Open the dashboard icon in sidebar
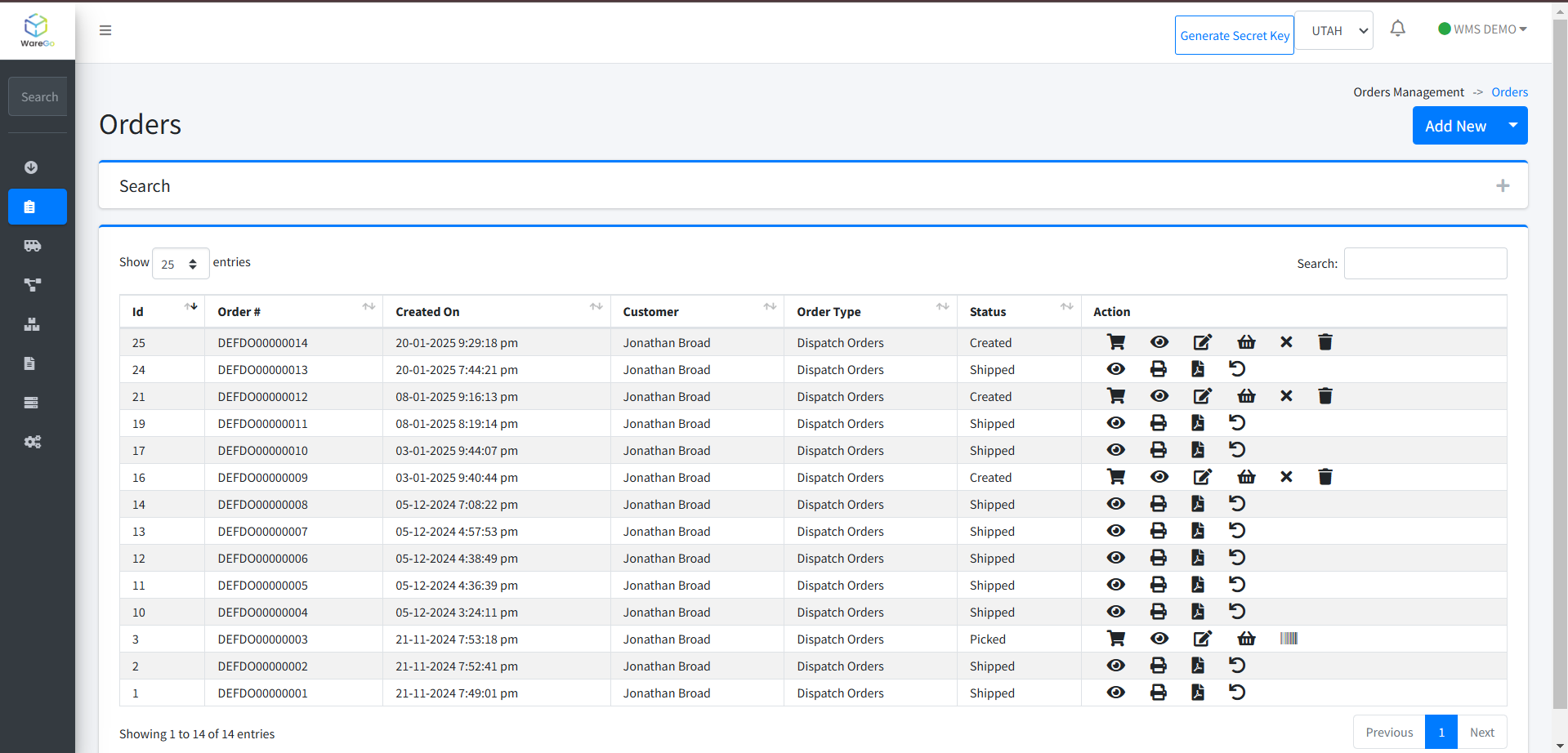 click(x=31, y=167)
